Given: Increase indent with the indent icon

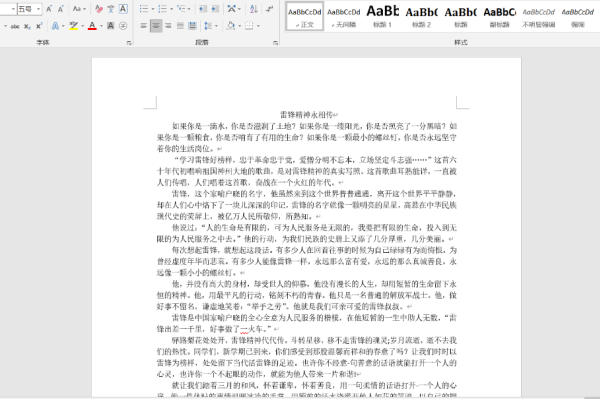Looking at the screenshot, I should pyautogui.click(x=215, y=9).
